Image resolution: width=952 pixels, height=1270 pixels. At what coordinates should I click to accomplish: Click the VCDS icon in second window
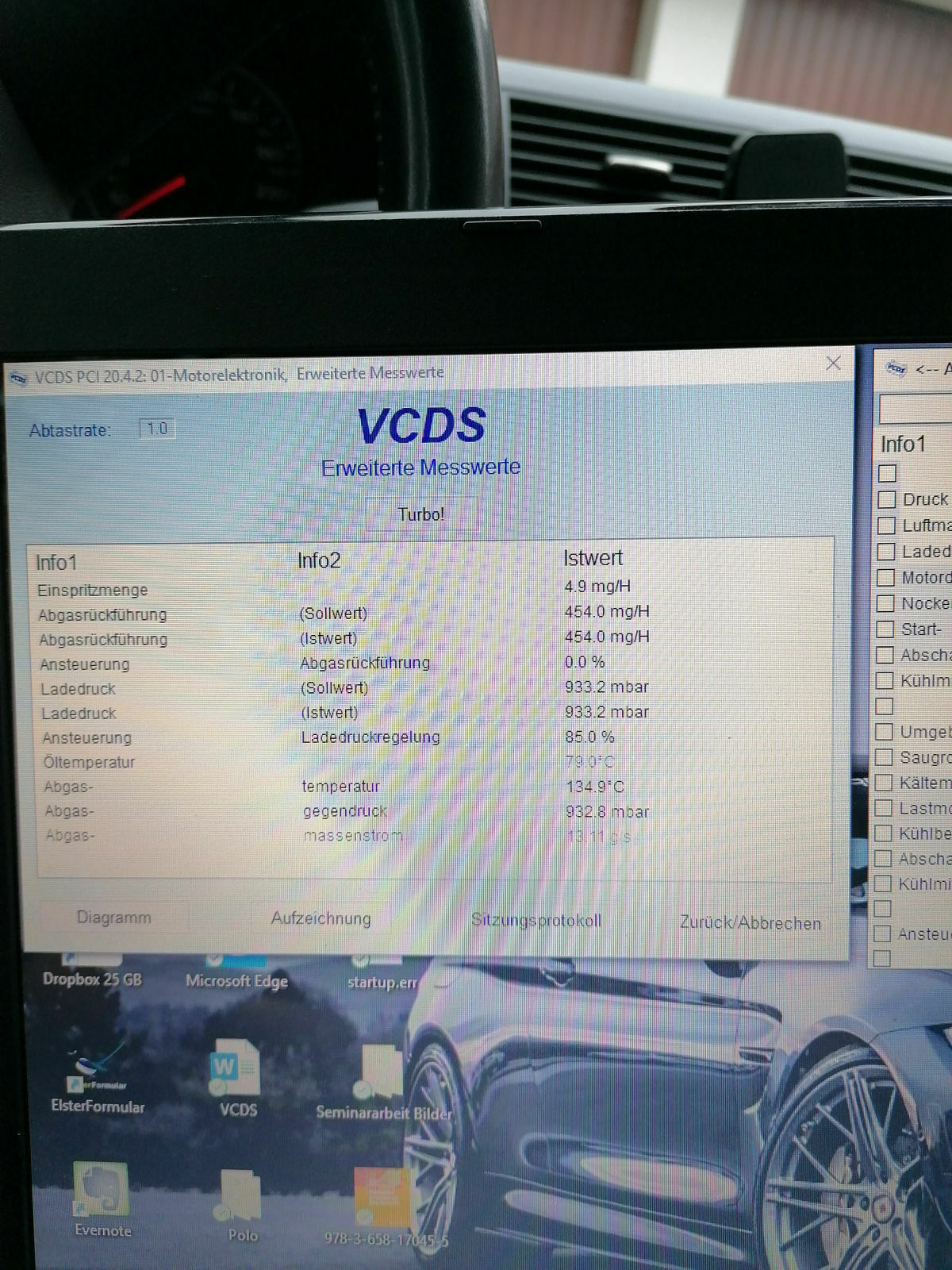point(896,368)
